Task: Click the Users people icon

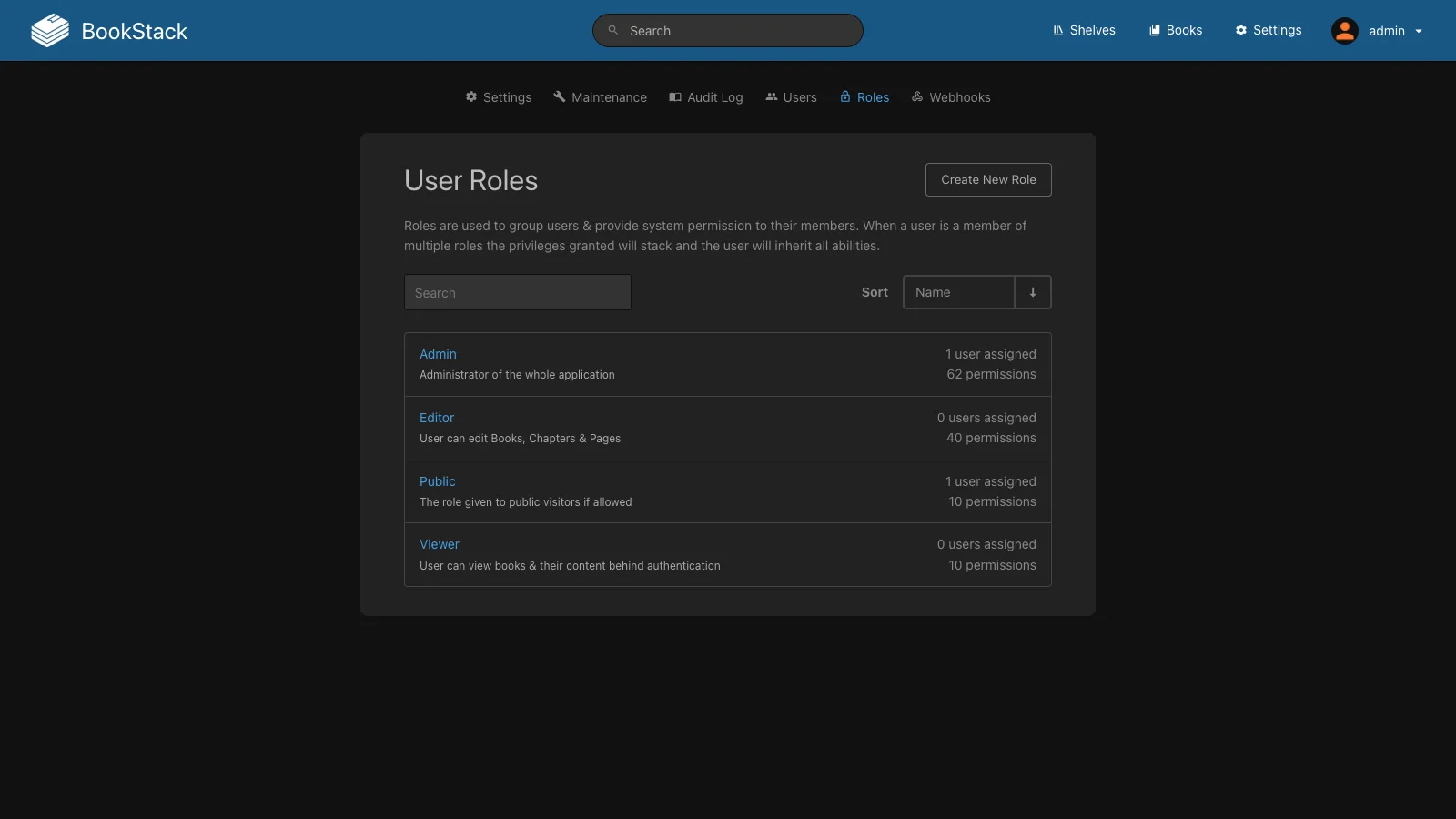Action: 772,96
